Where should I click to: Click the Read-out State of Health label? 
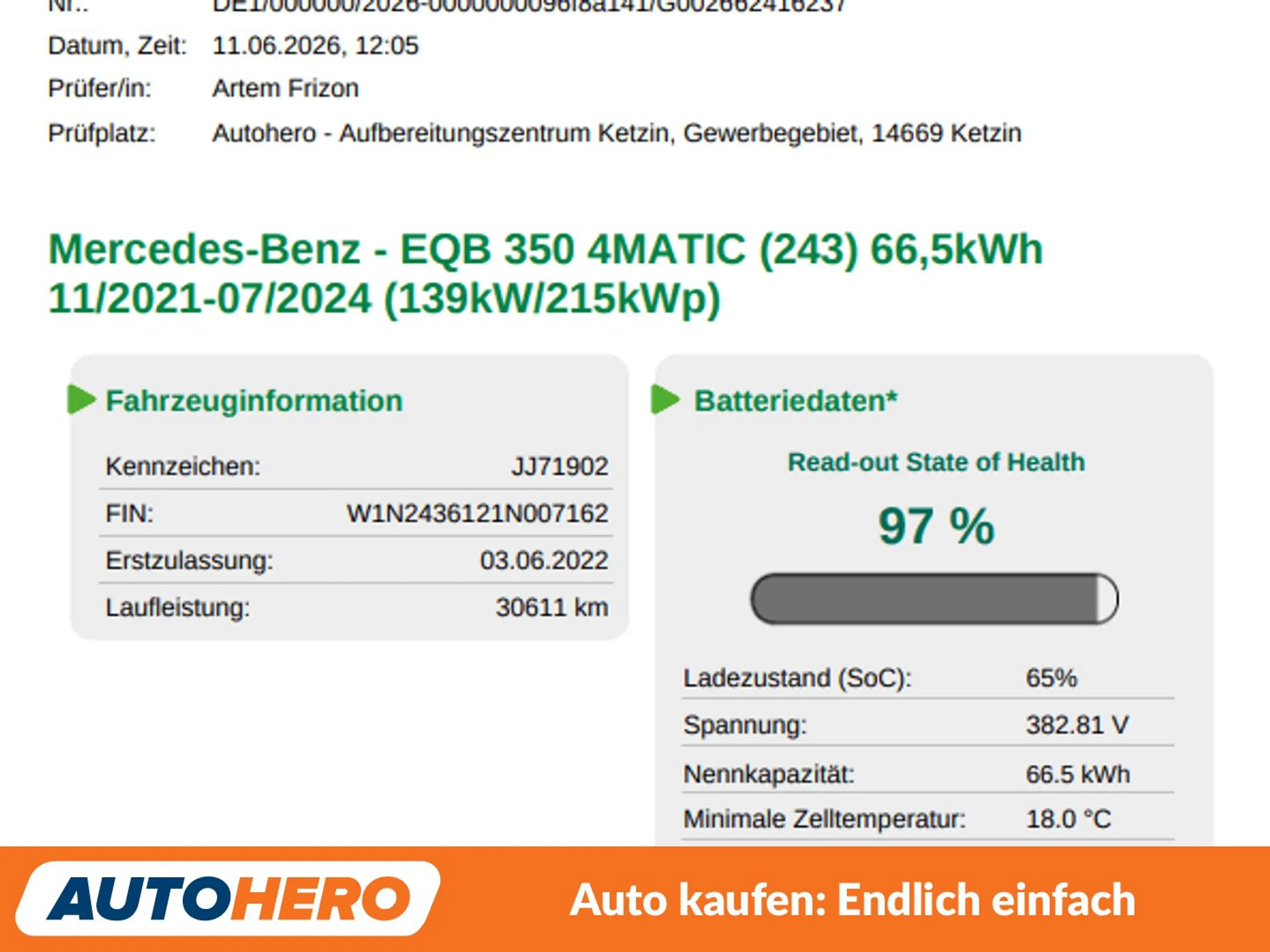pyautogui.click(x=936, y=462)
